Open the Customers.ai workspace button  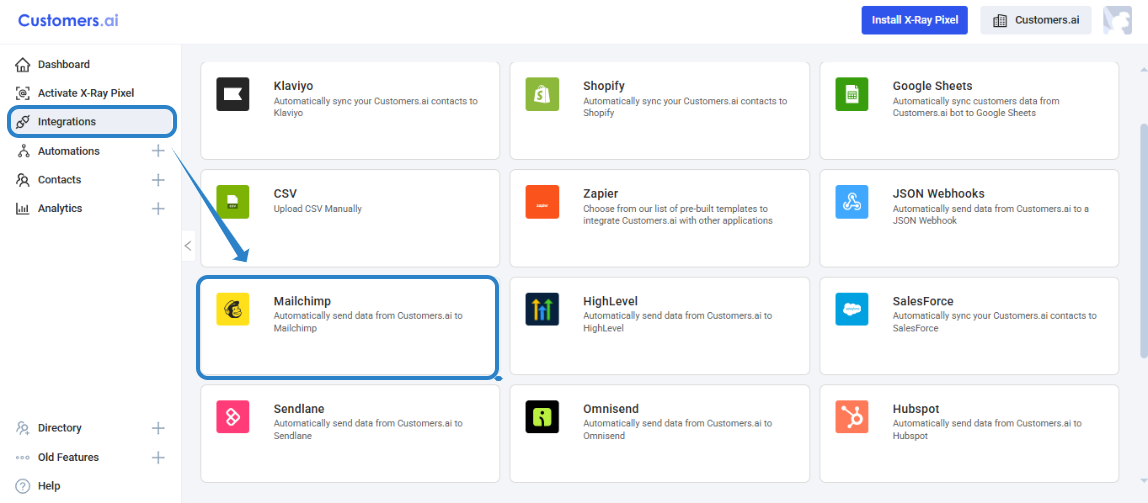click(x=1036, y=21)
